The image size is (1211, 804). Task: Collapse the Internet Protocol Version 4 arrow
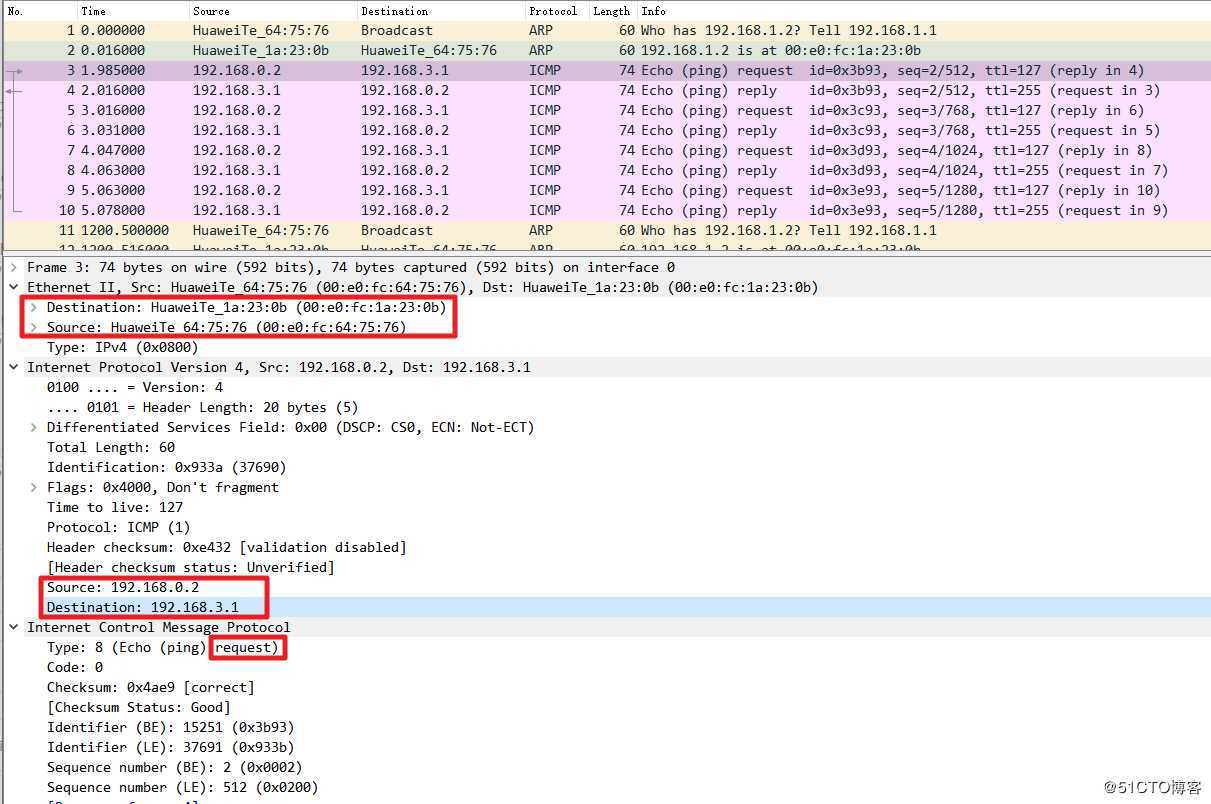pyautogui.click(x=14, y=367)
